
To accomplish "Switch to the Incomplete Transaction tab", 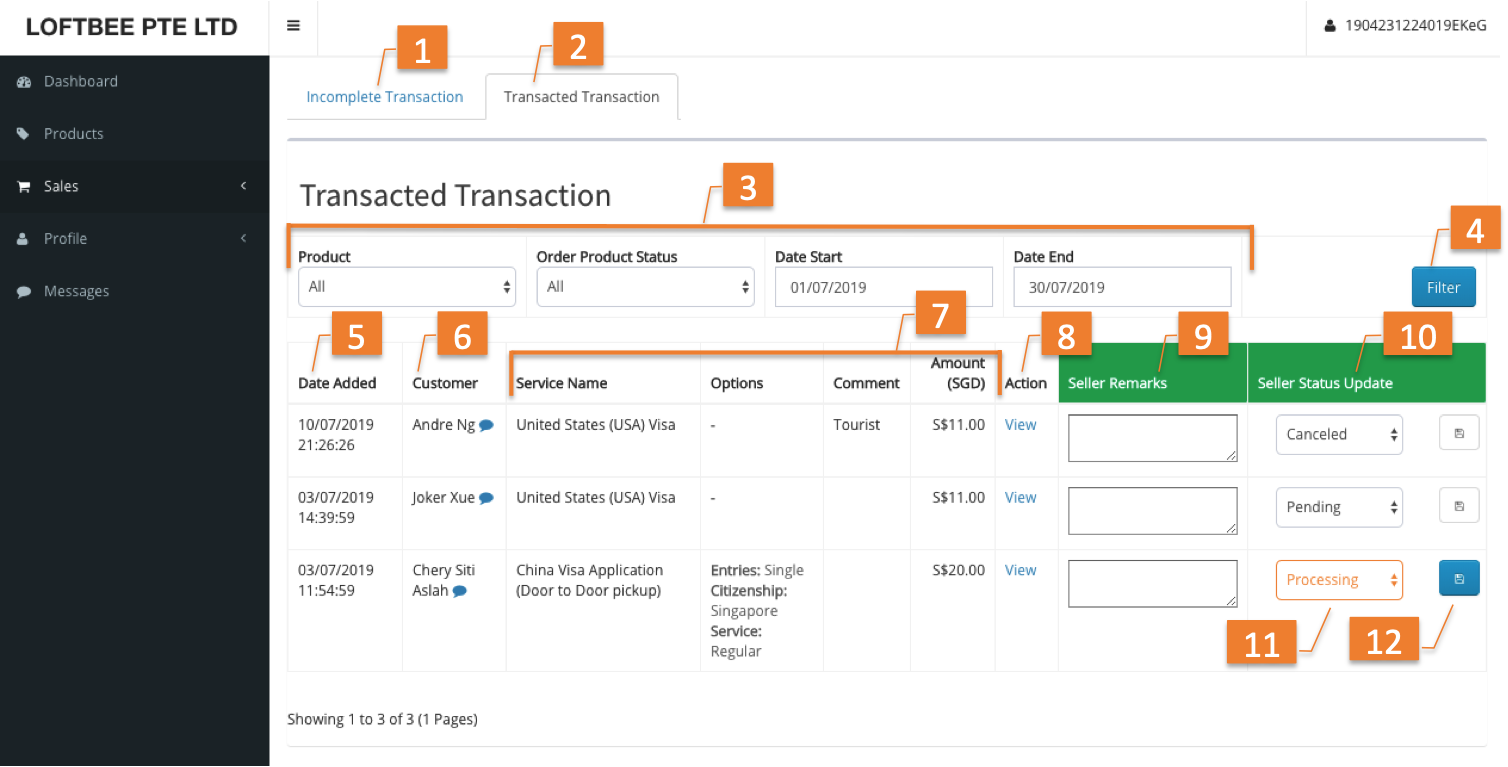I will pyautogui.click(x=385, y=97).
